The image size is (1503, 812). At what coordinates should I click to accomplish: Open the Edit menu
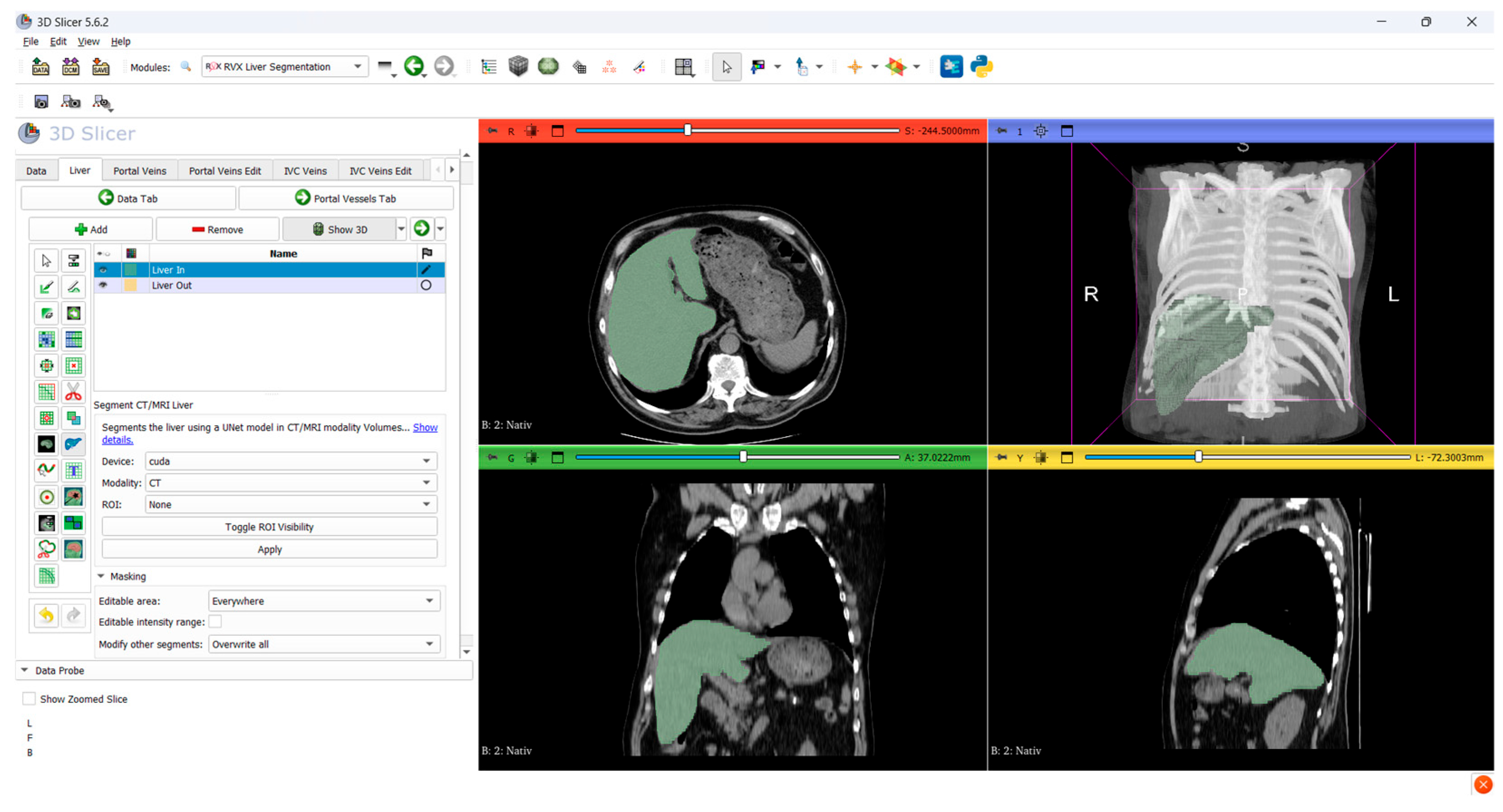click(58, 41)
